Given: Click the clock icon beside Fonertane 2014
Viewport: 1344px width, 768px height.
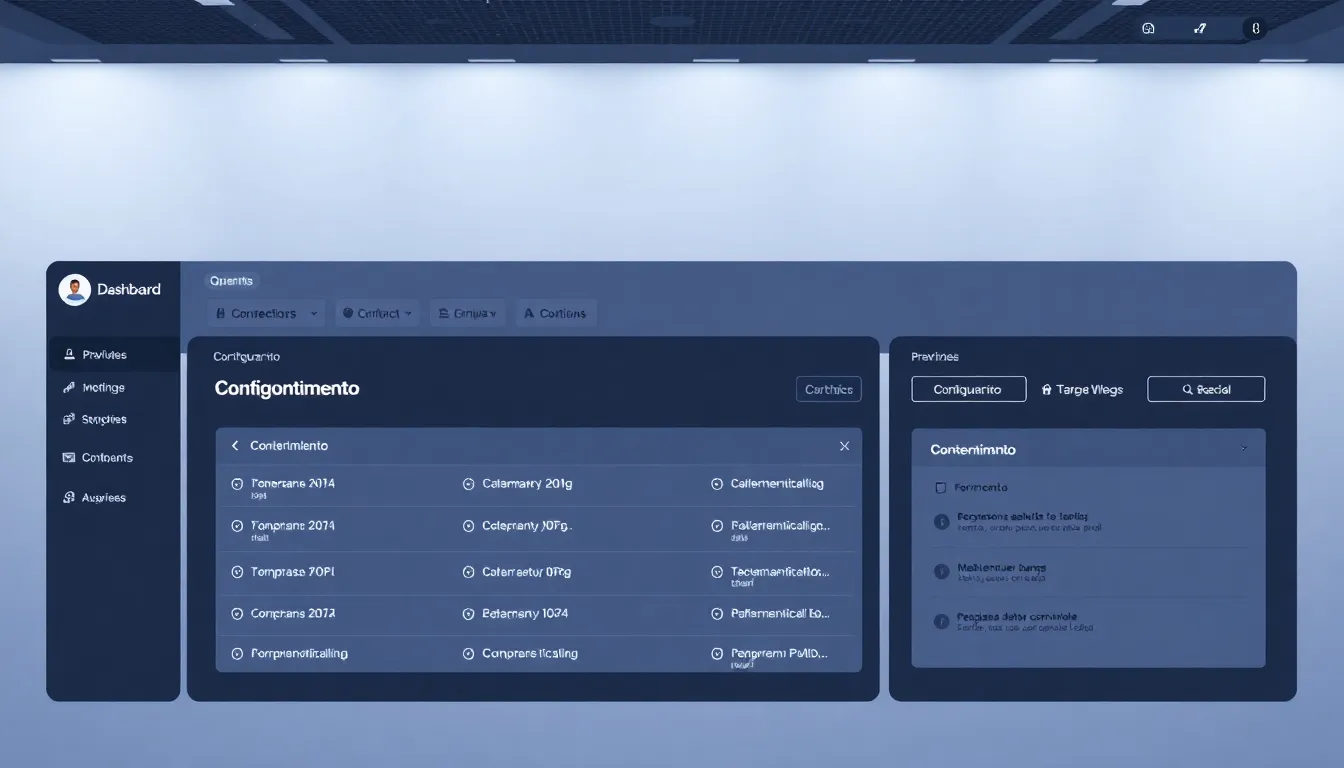Looking at the screenshot, I should [237, 483].
